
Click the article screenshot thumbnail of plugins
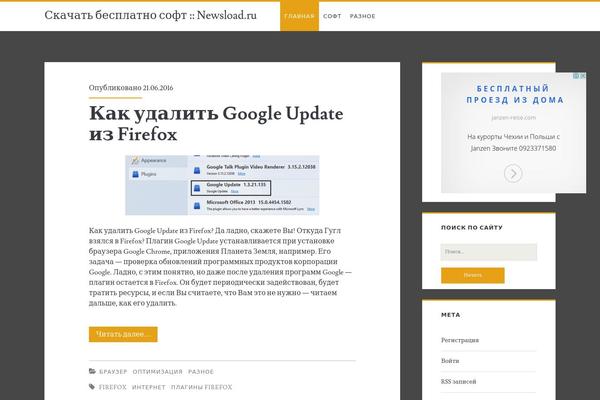[222, 185]
